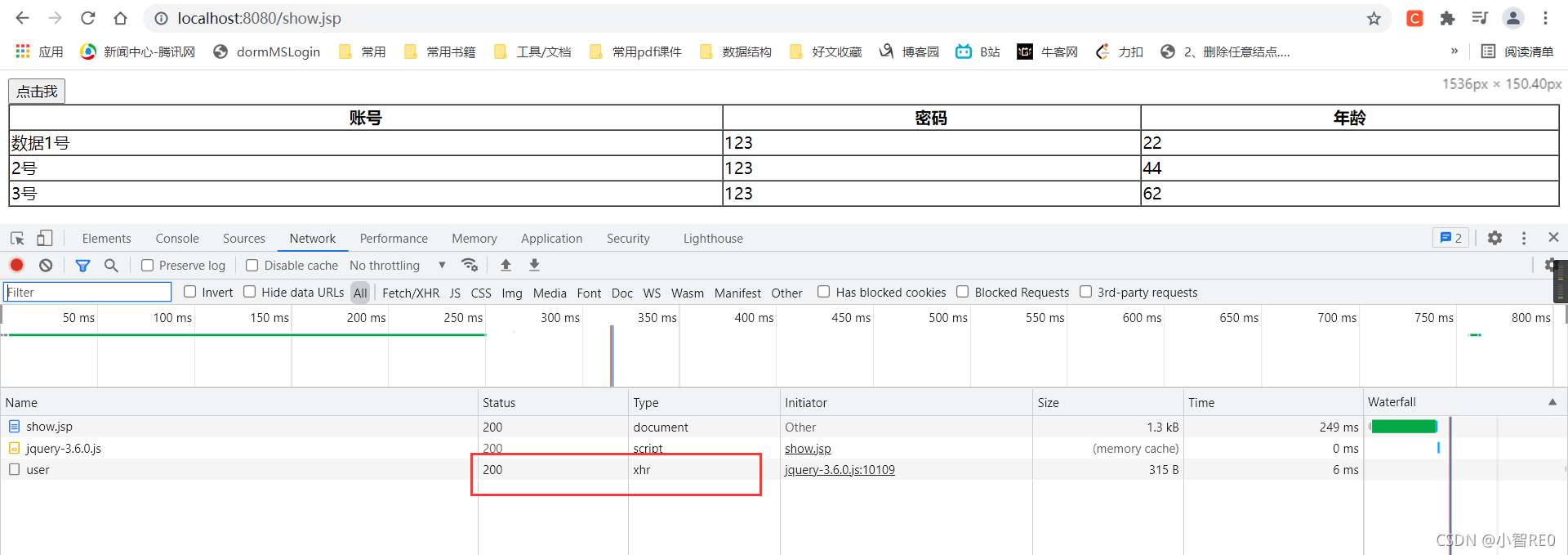This screenshot has height=555, width=1568.
Task: Click the 点击我 button
Action: [37, 91]
